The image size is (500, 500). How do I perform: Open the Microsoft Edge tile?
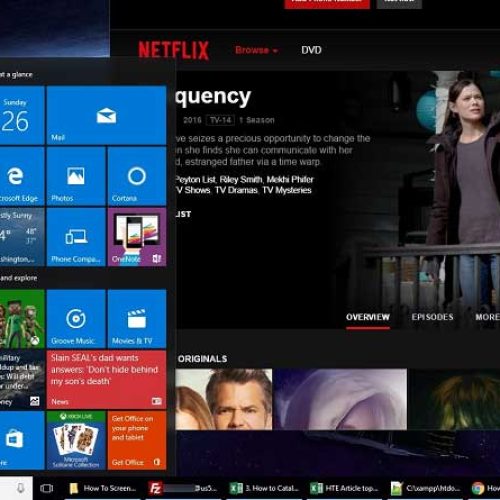pyautogui.click(x=22, y=176)
